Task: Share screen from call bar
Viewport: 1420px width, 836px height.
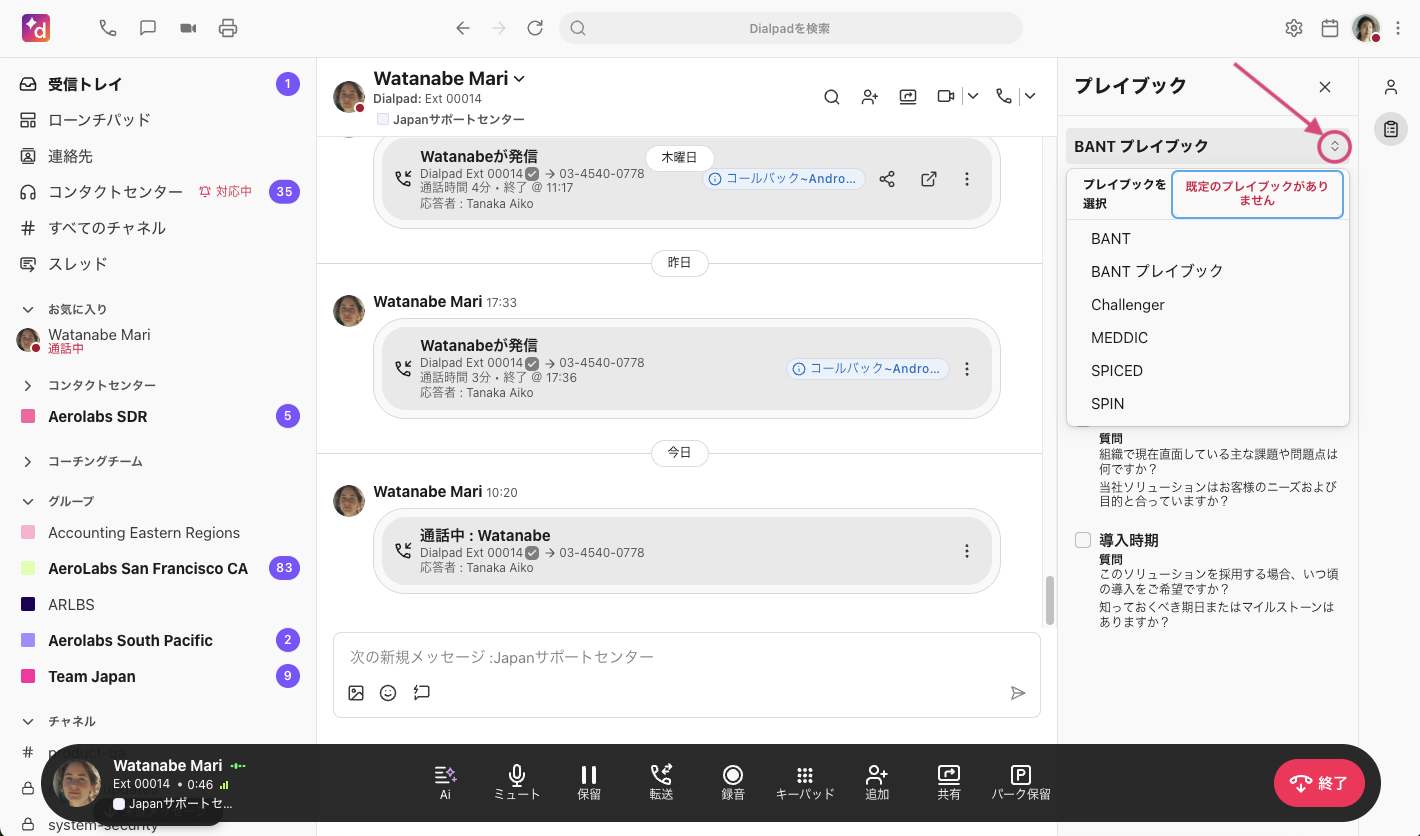Action: [948, 782]
